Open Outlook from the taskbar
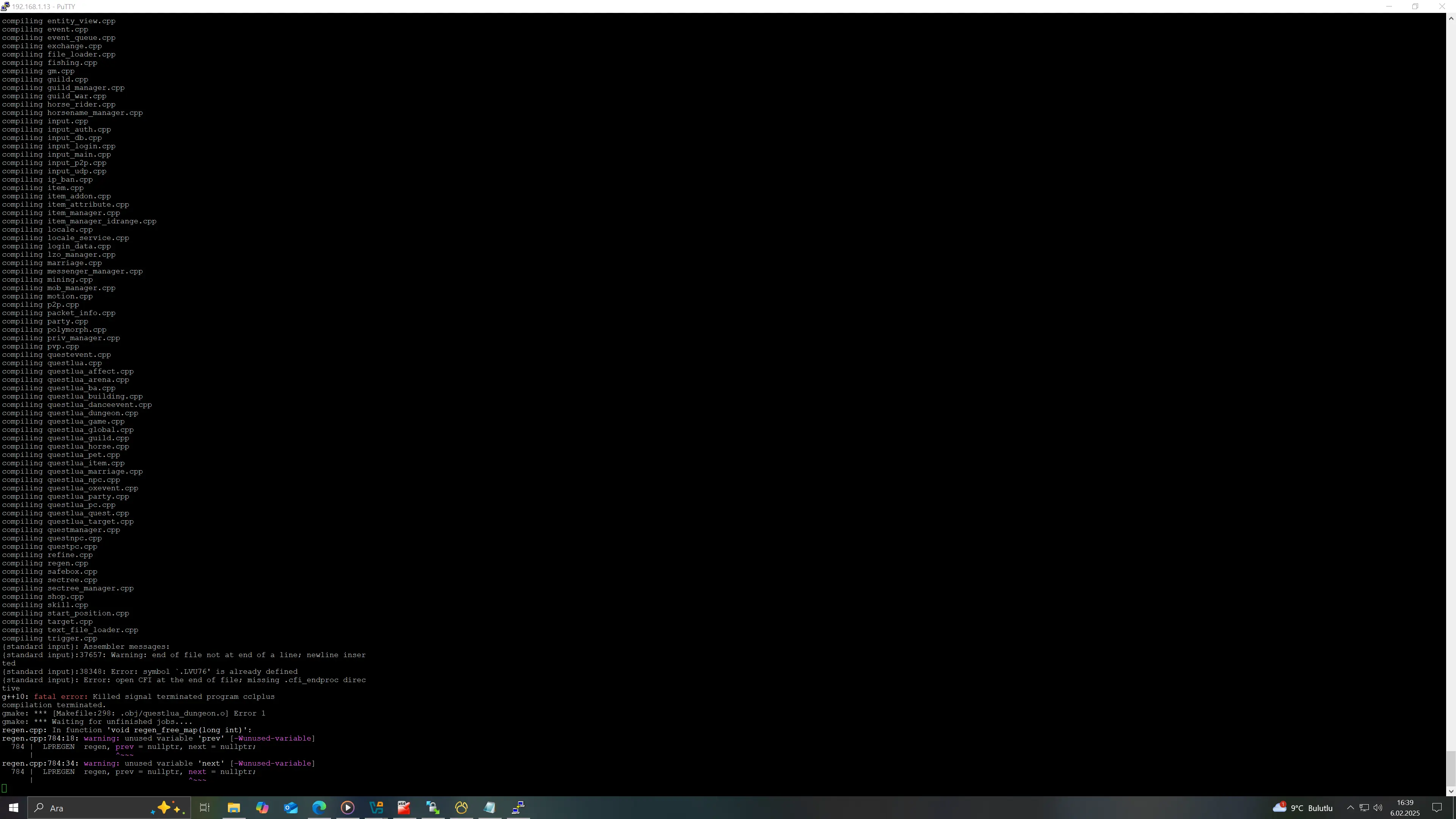1456x819 pixels. 290,808
